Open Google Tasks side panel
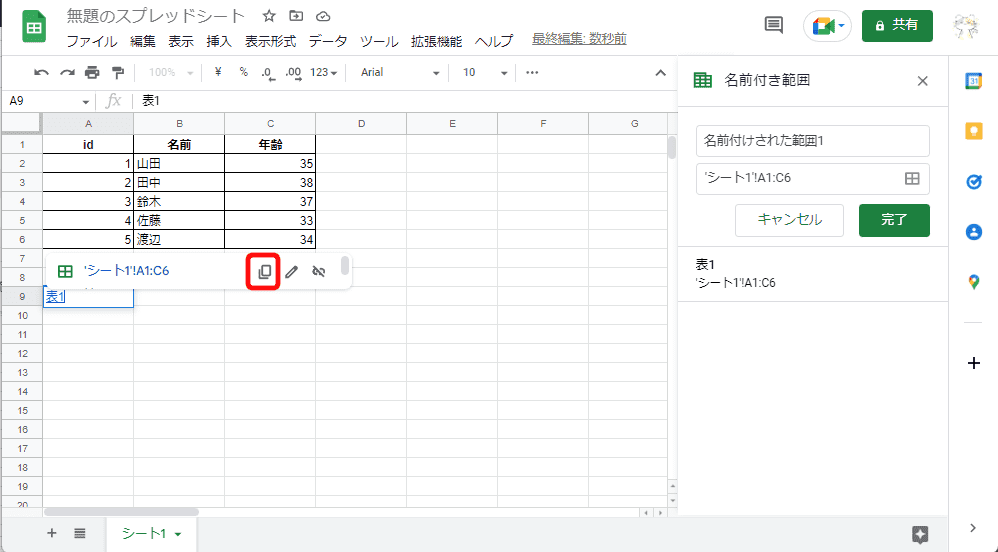Image resolution: width=998 pixels, height=552 pixels. [x=973, y=182]
